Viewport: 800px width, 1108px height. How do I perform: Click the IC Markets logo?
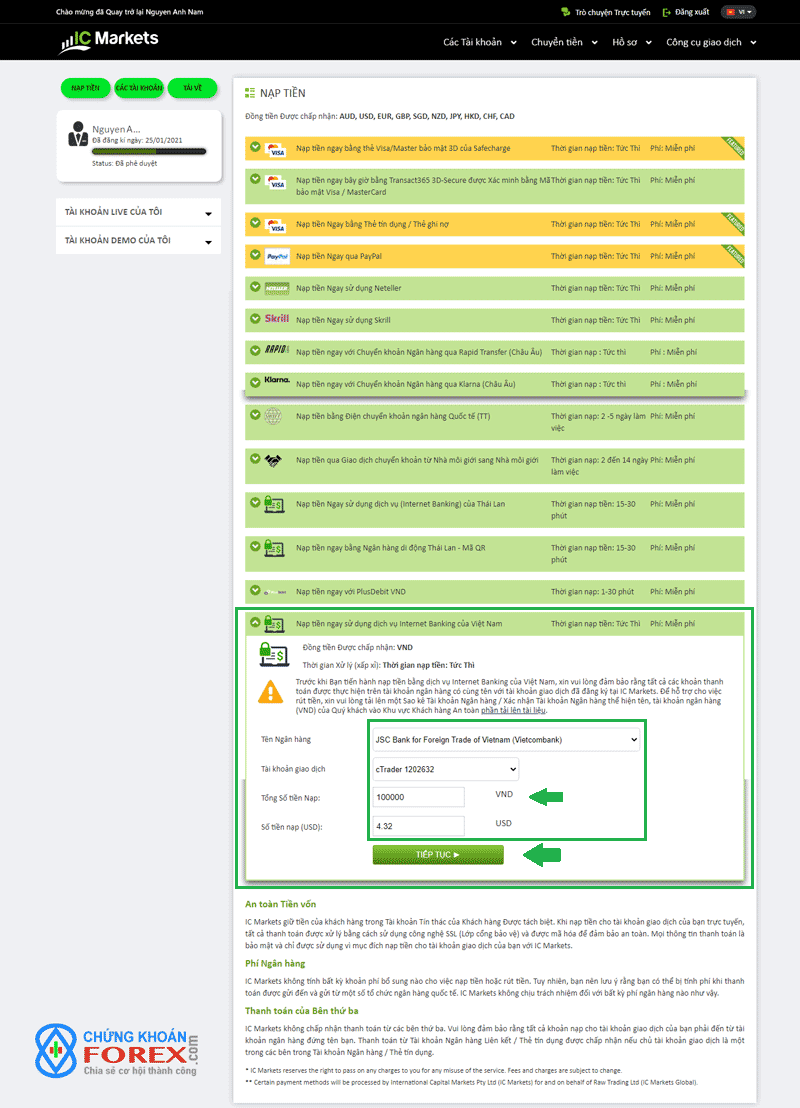(109, 41)
